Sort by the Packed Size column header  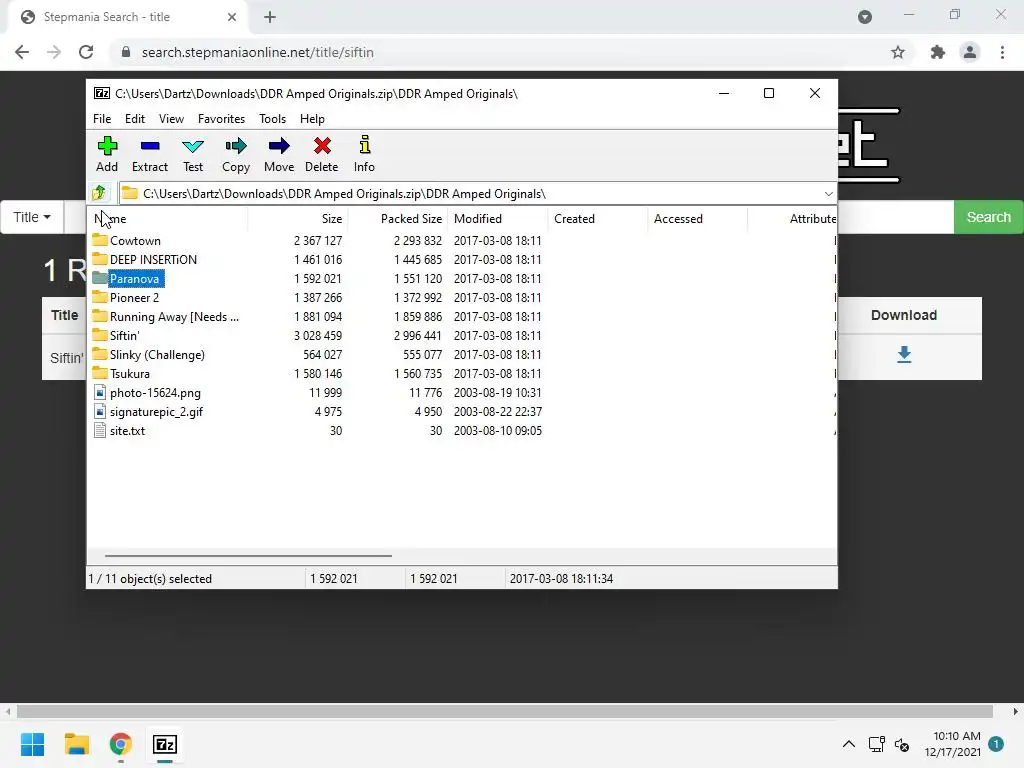(397, 219)
